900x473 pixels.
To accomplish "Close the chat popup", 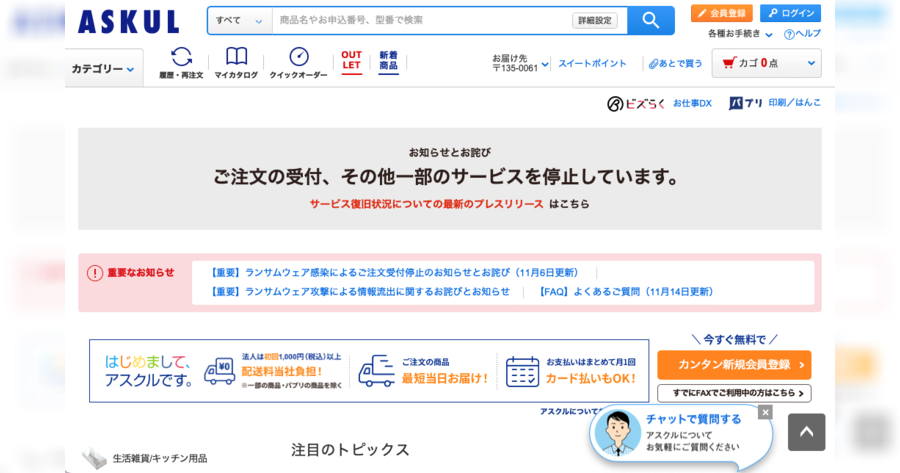I will pos(765,412).
